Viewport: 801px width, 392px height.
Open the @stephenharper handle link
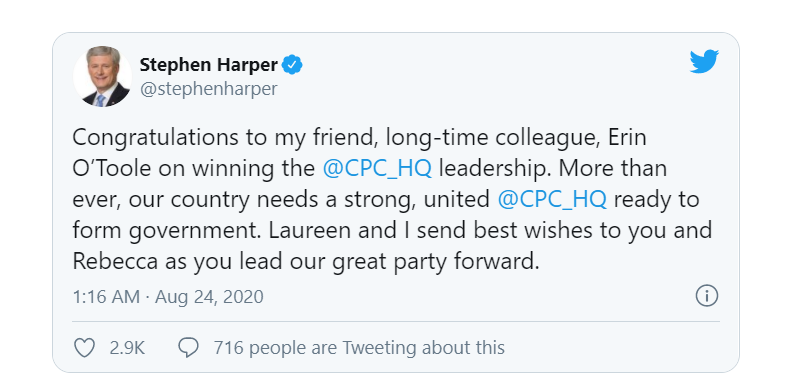tap(208, 89)
